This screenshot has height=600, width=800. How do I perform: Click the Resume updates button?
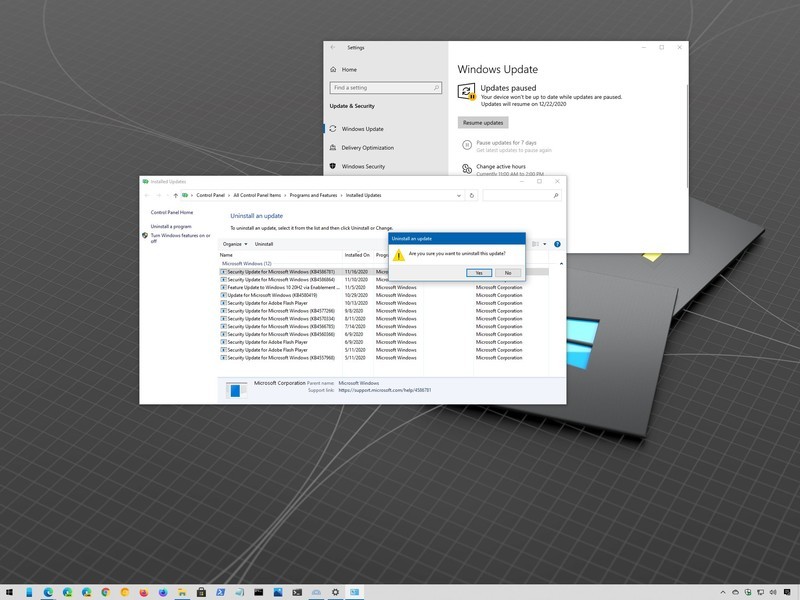pos(483,122)
